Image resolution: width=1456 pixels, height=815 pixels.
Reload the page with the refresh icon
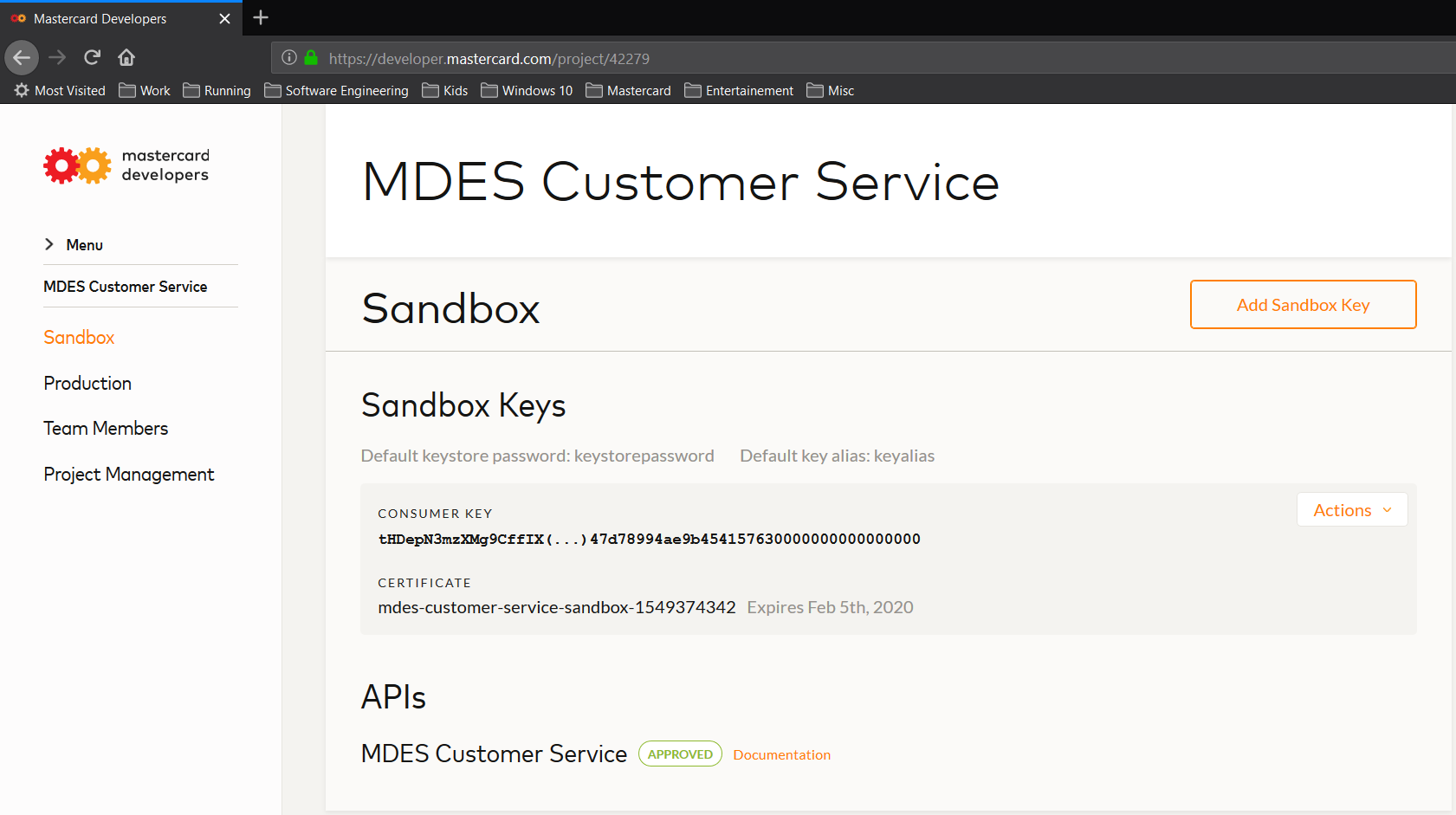(92, 58)
